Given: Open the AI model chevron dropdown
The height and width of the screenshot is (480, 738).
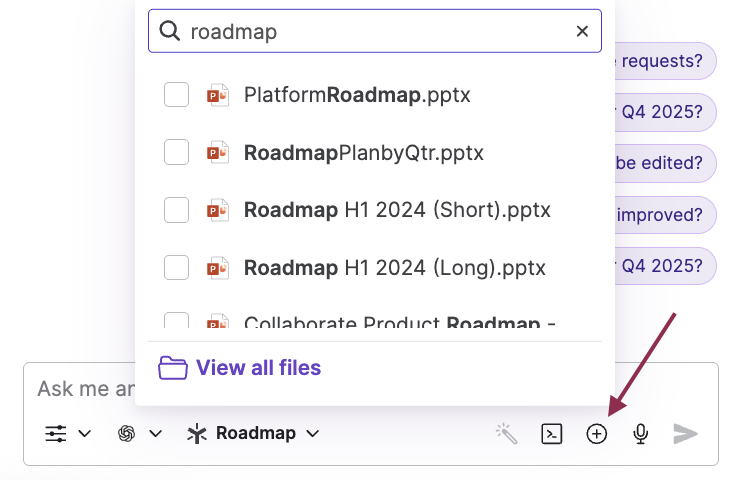Looking at the screenshot, I should [x=156, y=433].
